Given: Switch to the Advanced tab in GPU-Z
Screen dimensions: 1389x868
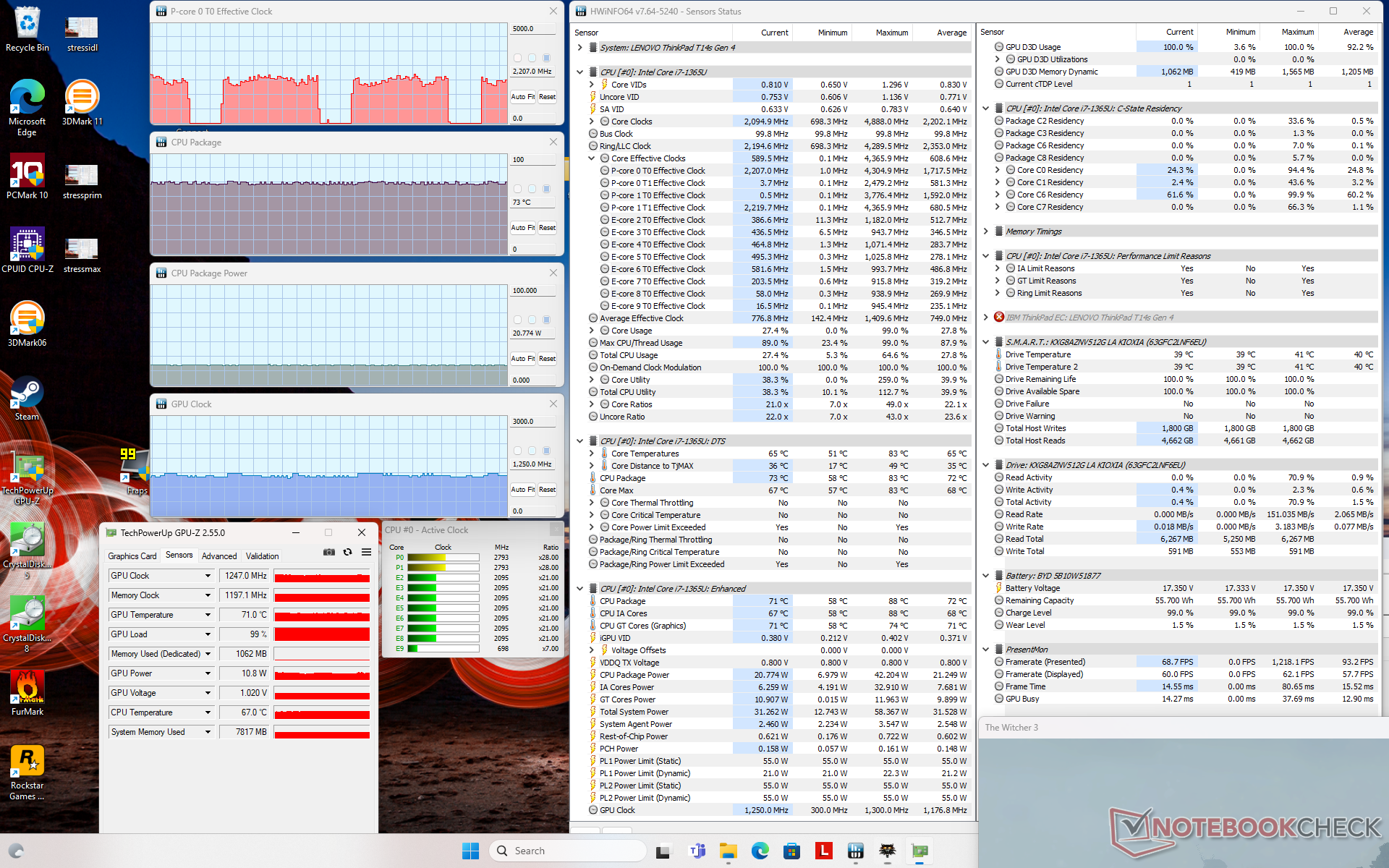Looking at the screenshot, I should click(219, 556).
